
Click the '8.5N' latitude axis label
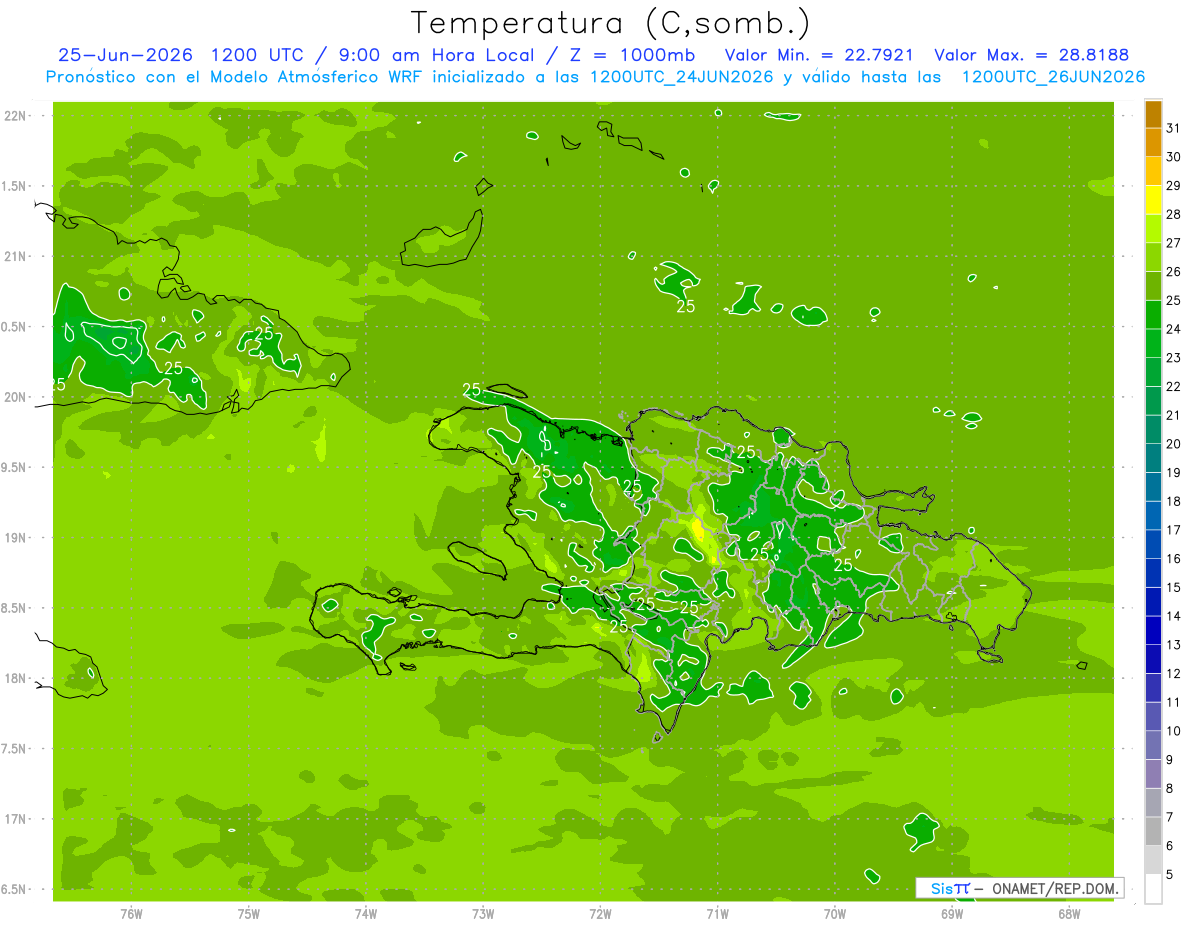coord(15,608)
